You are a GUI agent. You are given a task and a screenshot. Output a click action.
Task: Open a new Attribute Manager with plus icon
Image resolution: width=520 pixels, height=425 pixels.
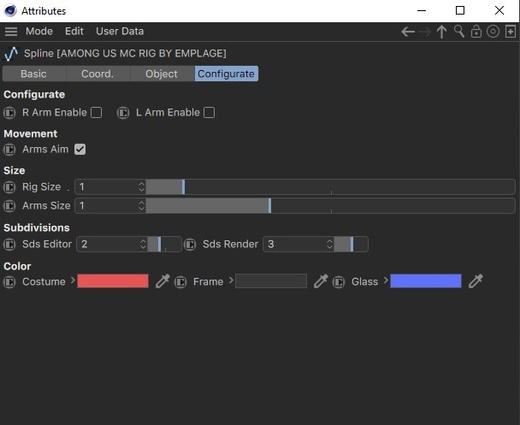(x=510, y=31)
